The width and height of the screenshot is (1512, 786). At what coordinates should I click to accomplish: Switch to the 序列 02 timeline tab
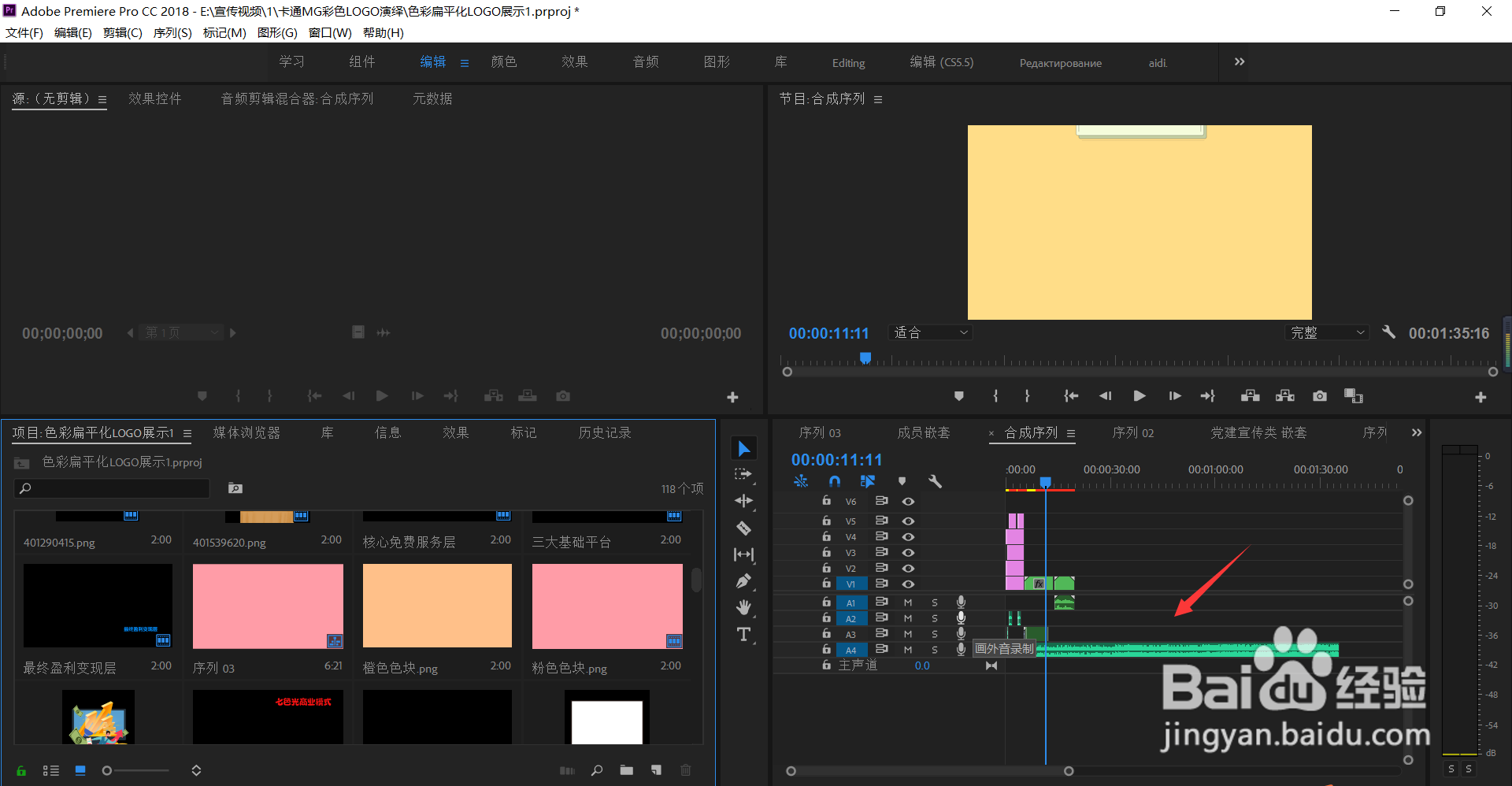click(x=1132, y=432)
